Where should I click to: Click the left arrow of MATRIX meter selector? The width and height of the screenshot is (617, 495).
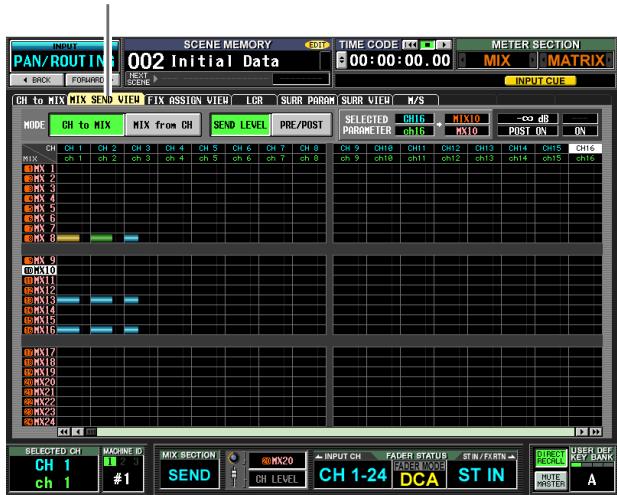[543, 61]
